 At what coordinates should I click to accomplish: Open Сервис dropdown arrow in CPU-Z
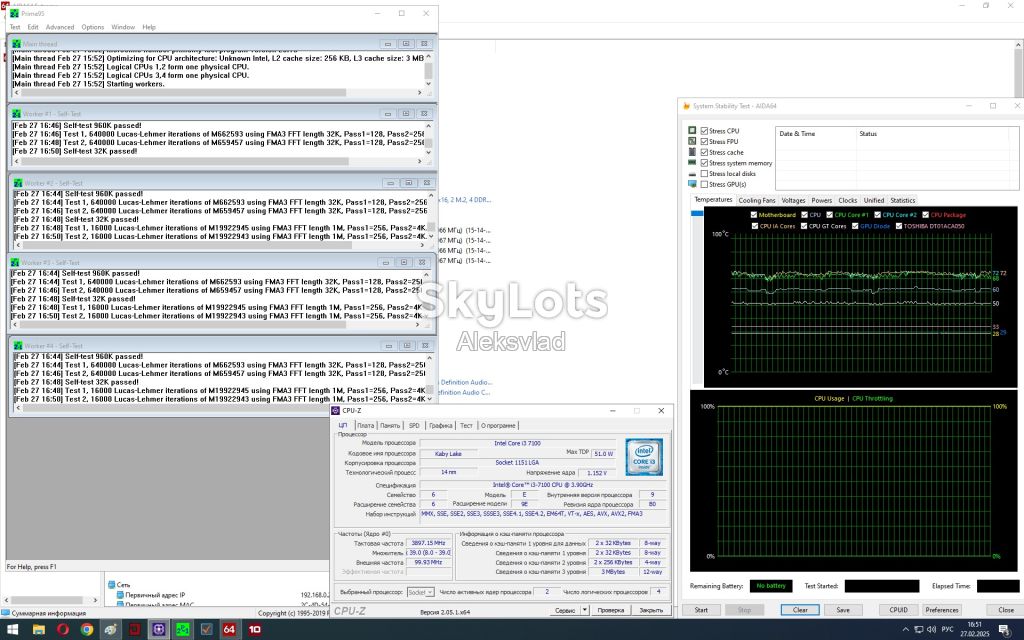coord(584,610)
